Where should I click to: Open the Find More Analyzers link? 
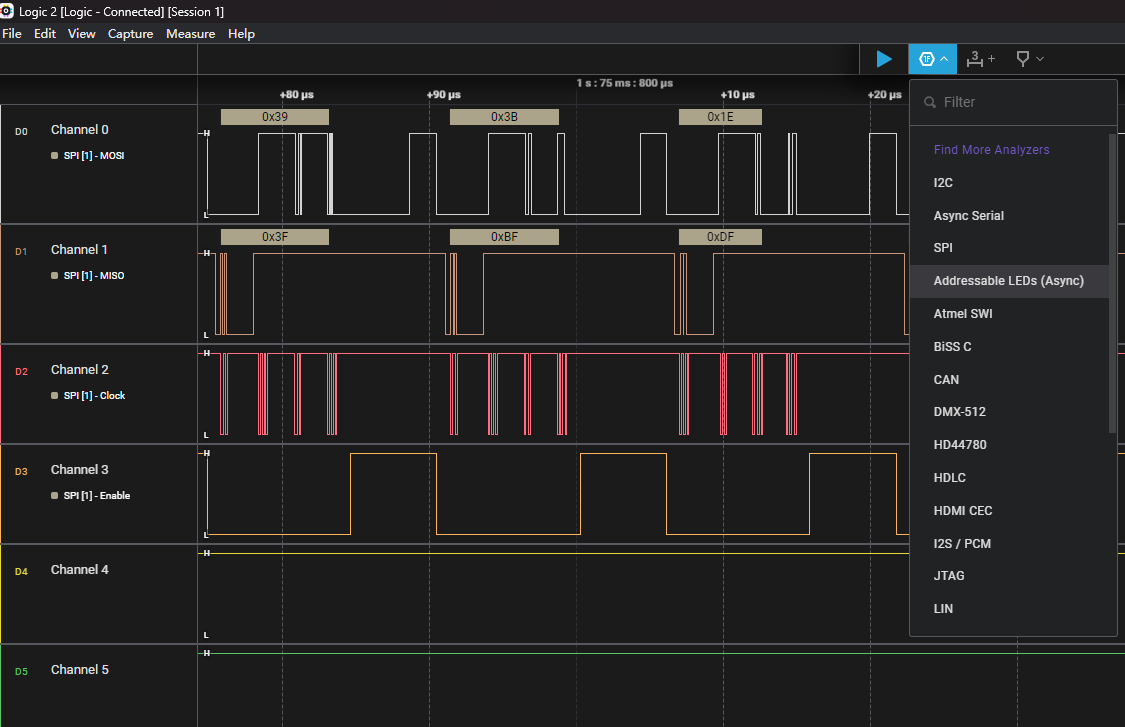(991, 150)
